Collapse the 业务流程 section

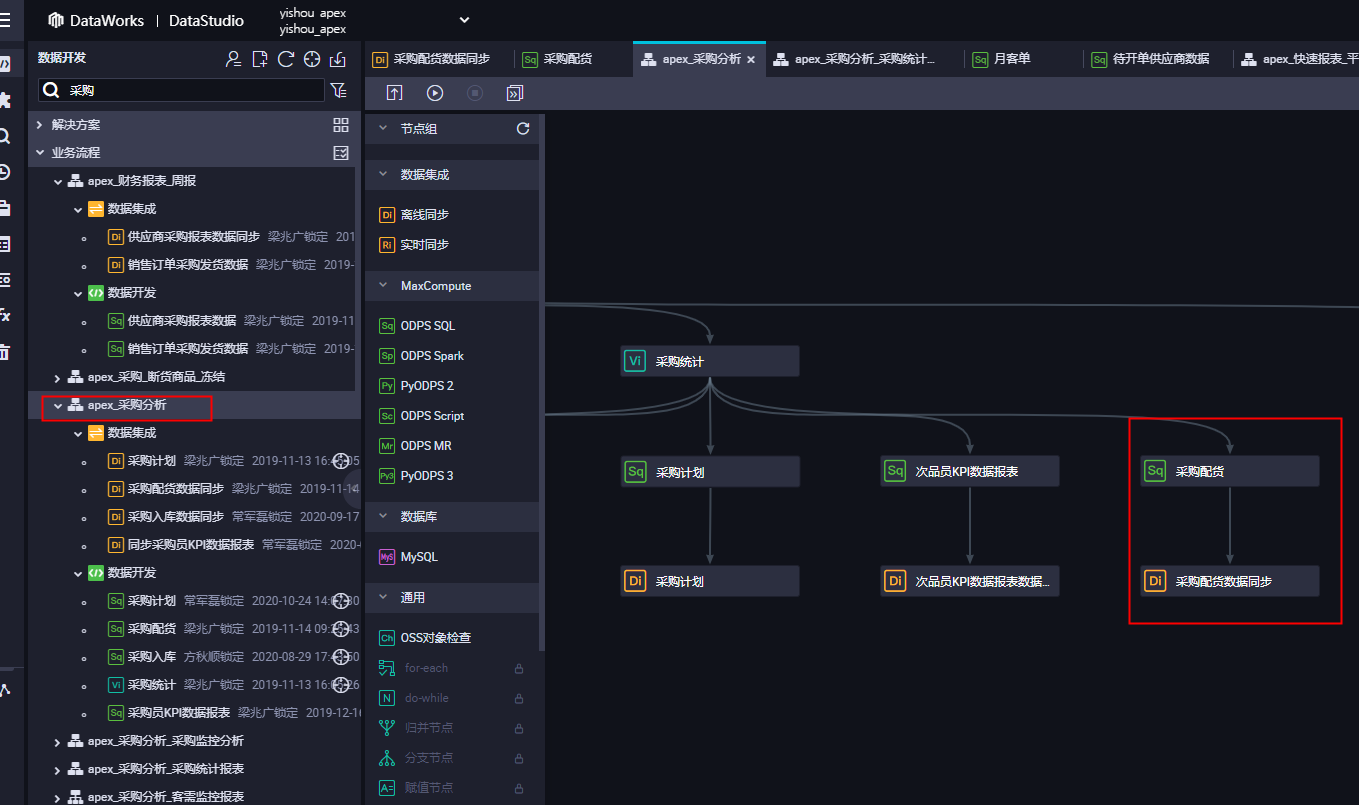[40, 153]
